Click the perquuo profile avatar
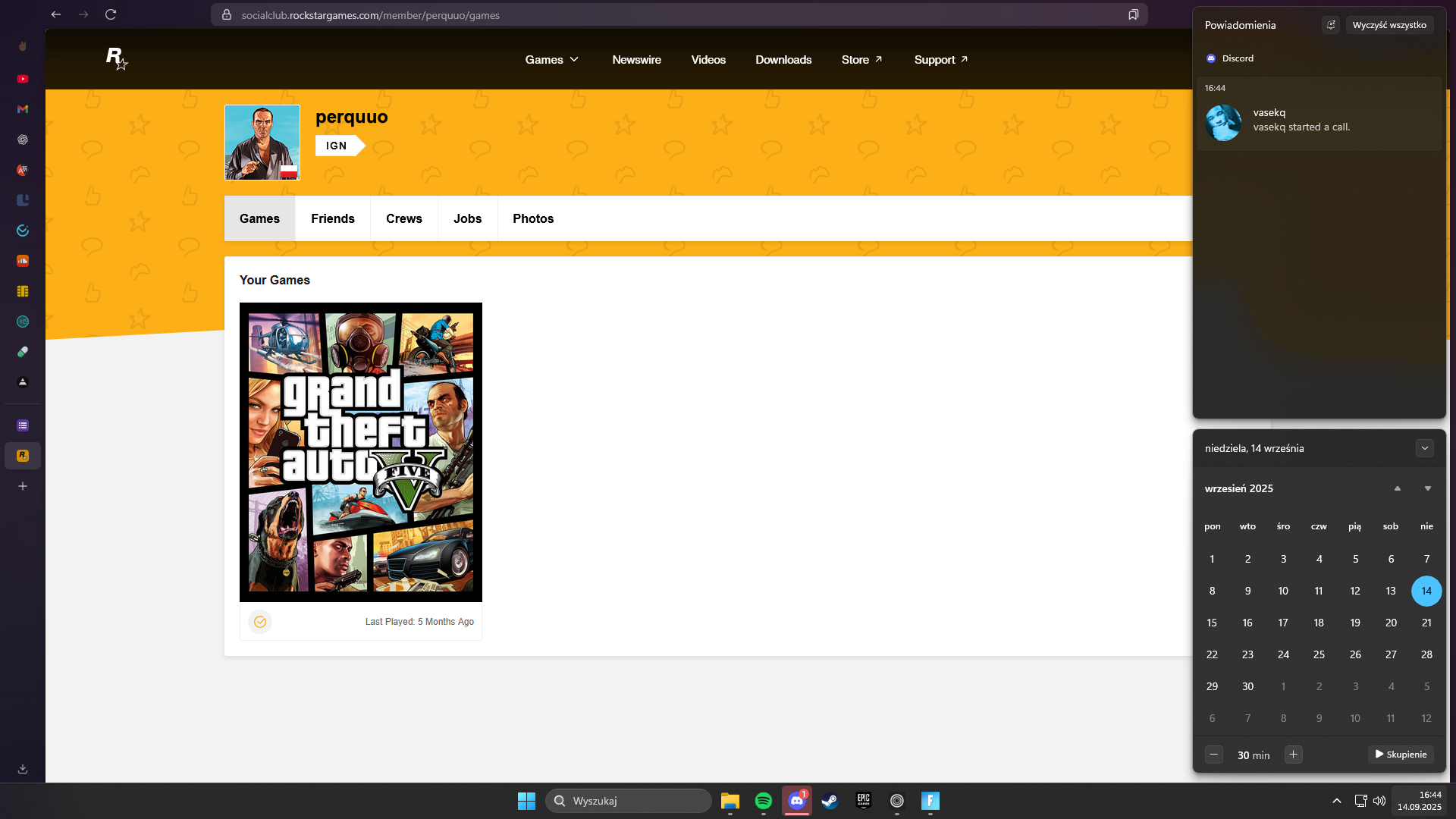The height and width of the screenshot is (819, 1456). point(262,143)
